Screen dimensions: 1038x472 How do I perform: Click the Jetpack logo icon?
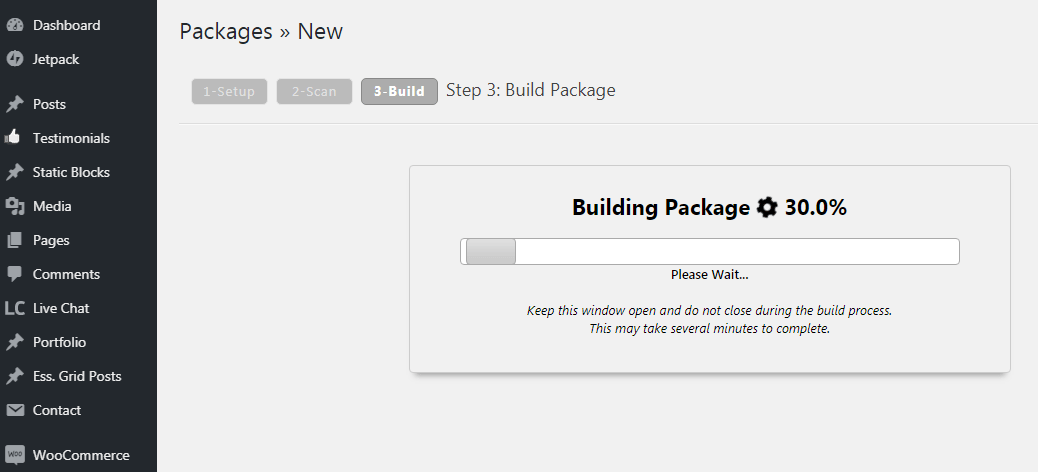pos(15,59)
